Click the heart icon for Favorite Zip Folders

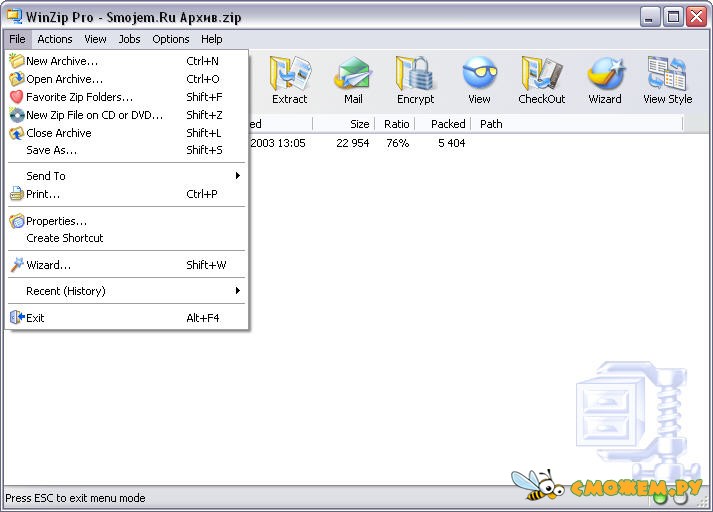coord(16,97)
